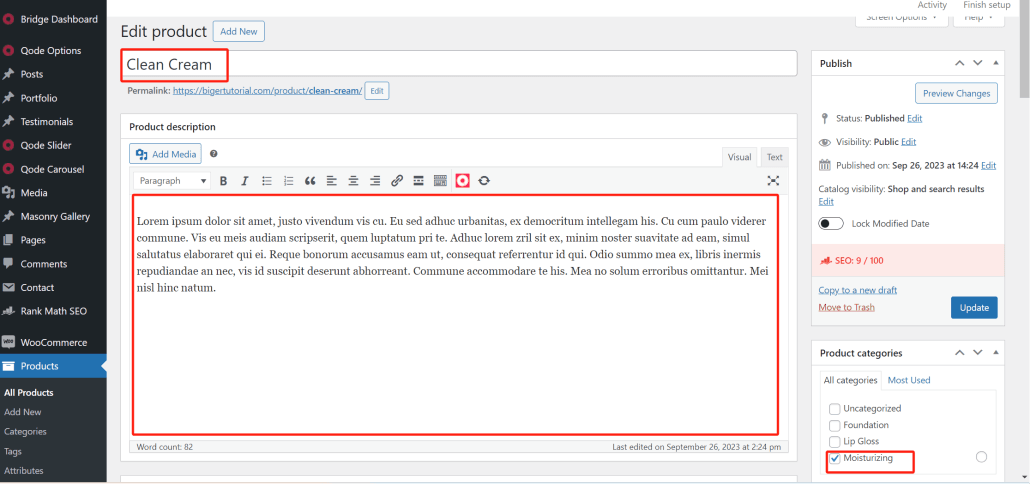Click Move to Trash link
The height and width of the screenshot is (484, 1030).
click(x=846, y=307)
